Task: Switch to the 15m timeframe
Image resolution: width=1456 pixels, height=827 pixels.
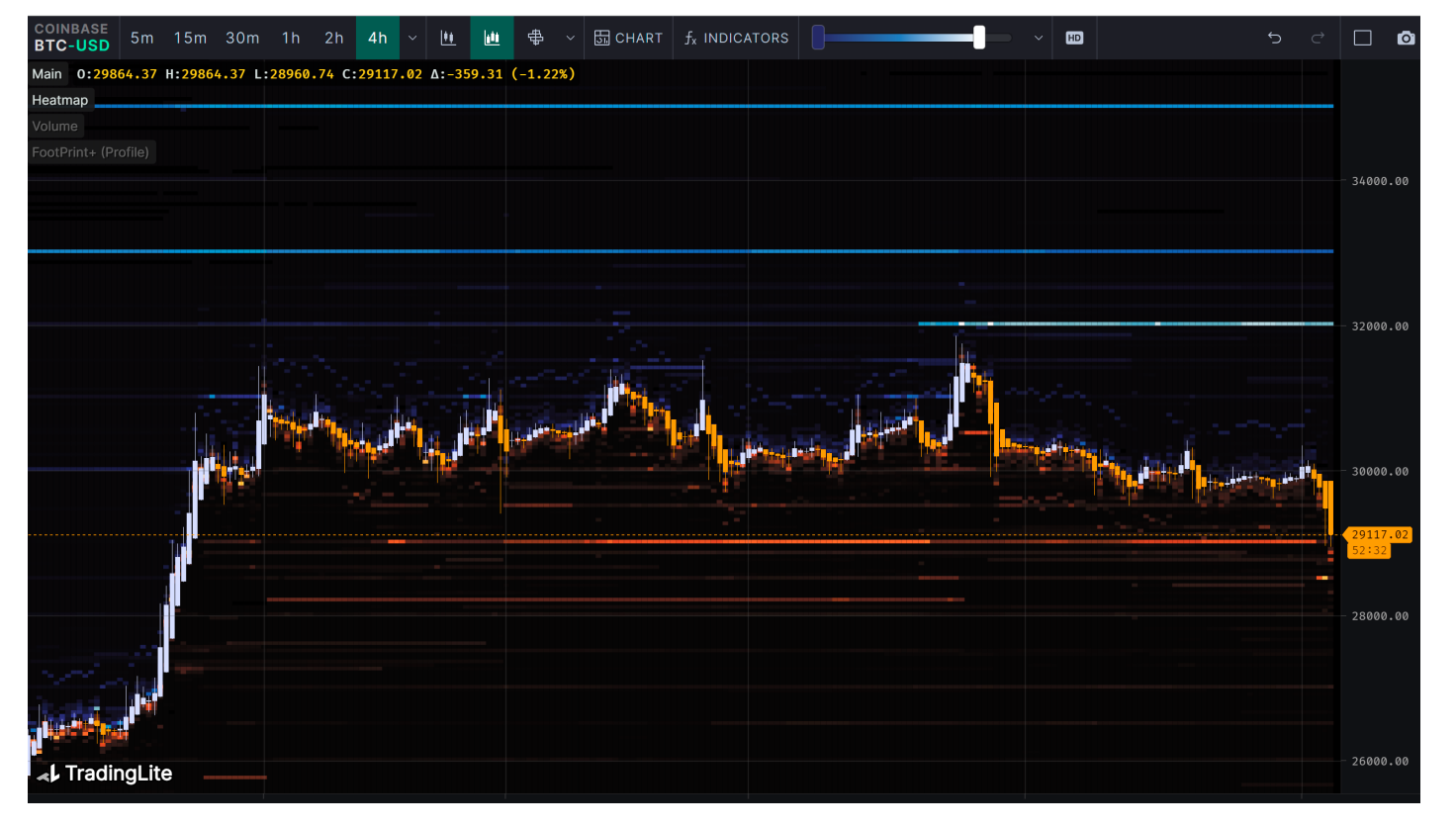Action: click(190, 38)
